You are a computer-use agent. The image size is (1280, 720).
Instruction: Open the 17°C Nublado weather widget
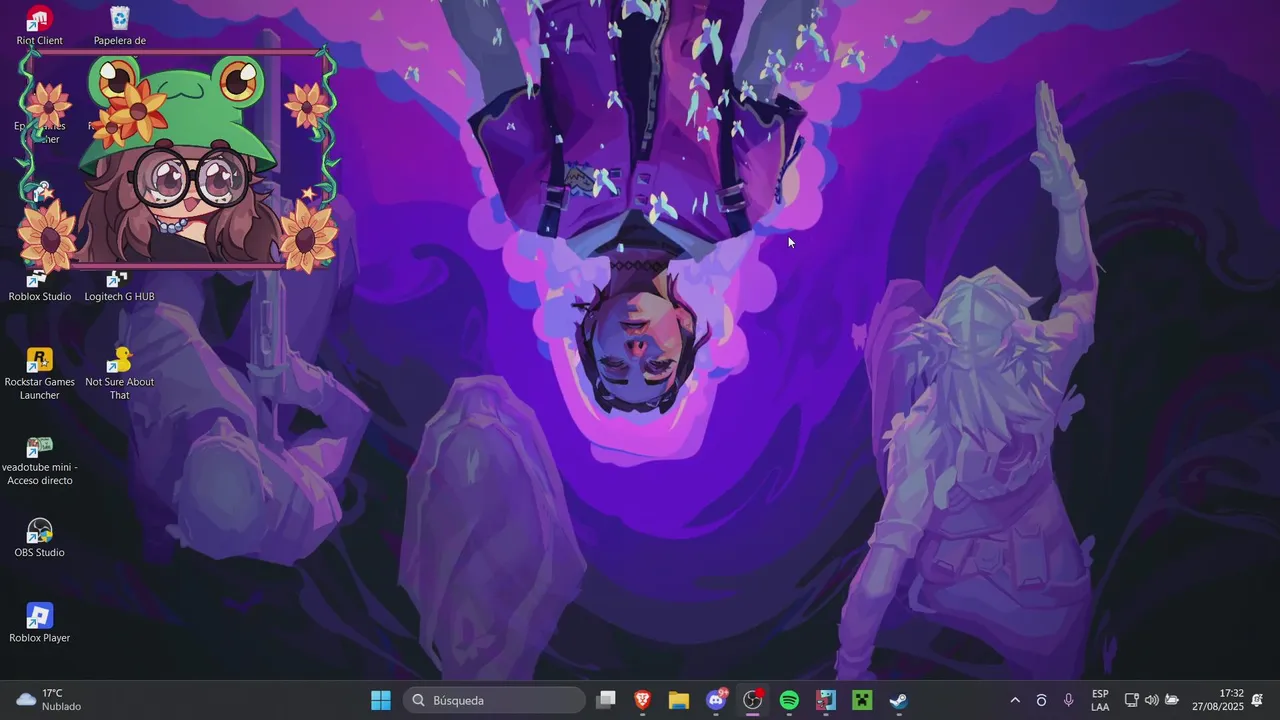point(49,700)
